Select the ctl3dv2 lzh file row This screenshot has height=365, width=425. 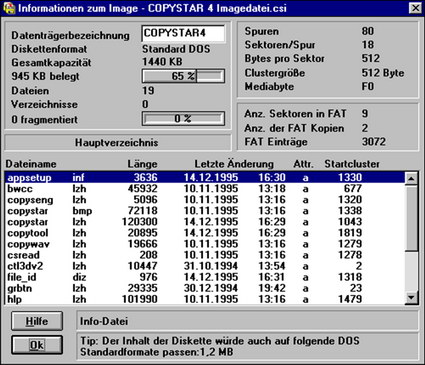pyautogui.click(x=204, y=266)
